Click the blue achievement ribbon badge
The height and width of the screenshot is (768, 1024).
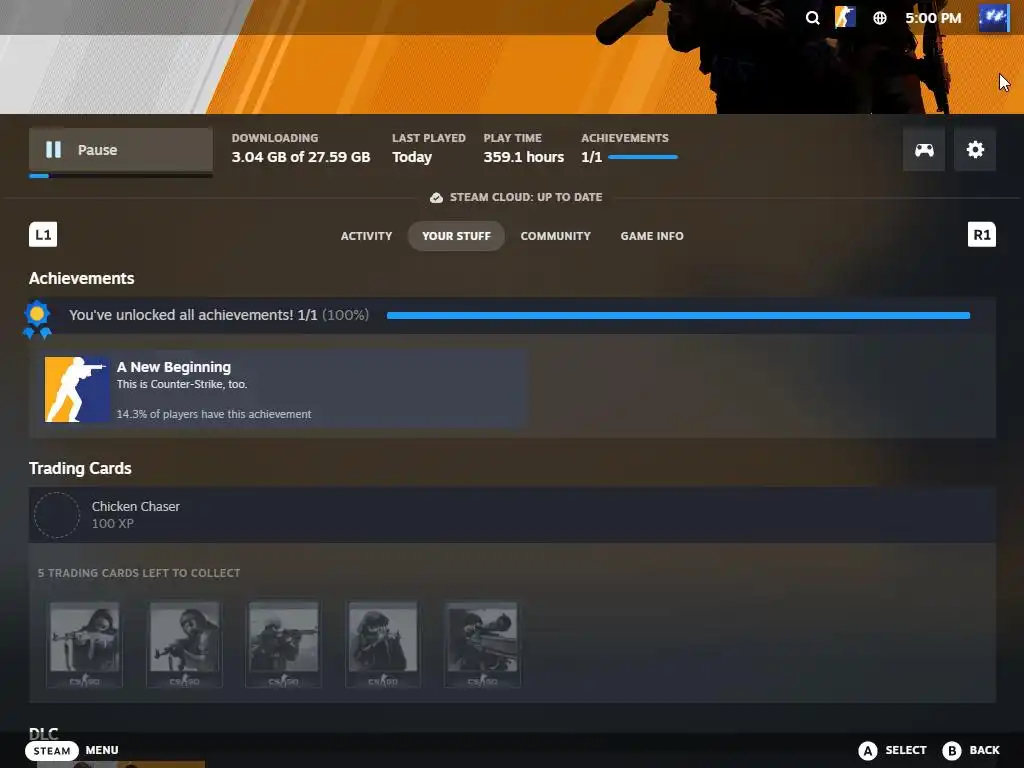click(x=37, y=319)
